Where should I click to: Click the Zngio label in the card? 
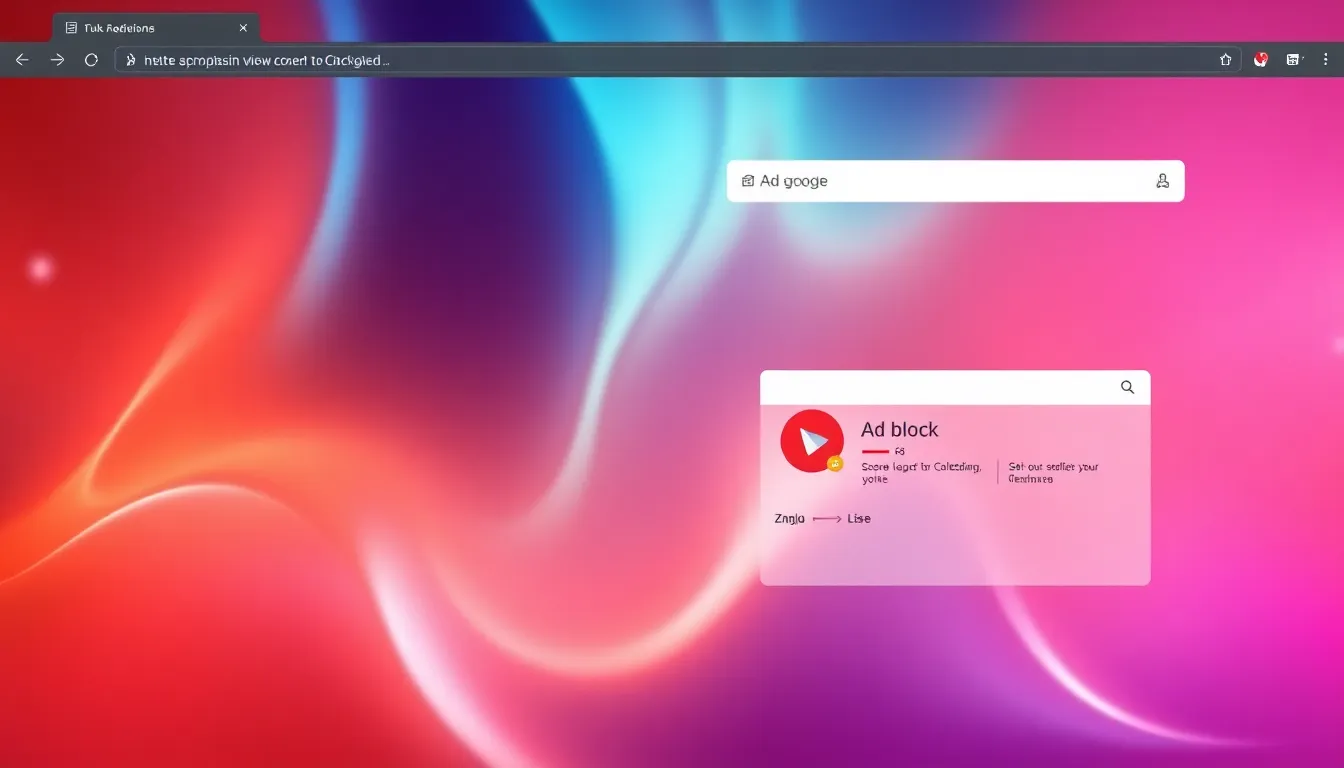pos(789,518)
